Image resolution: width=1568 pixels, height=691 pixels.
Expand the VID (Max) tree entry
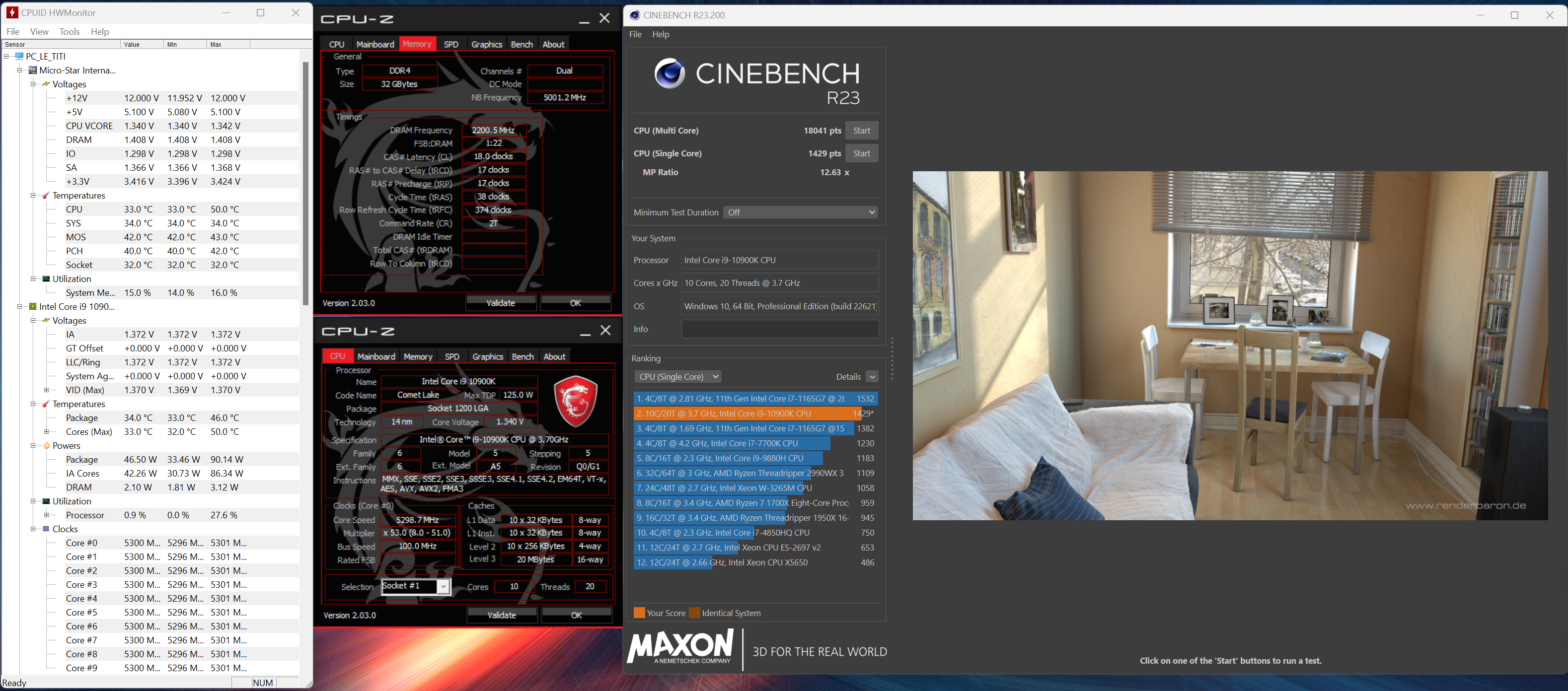click(46, 390)
